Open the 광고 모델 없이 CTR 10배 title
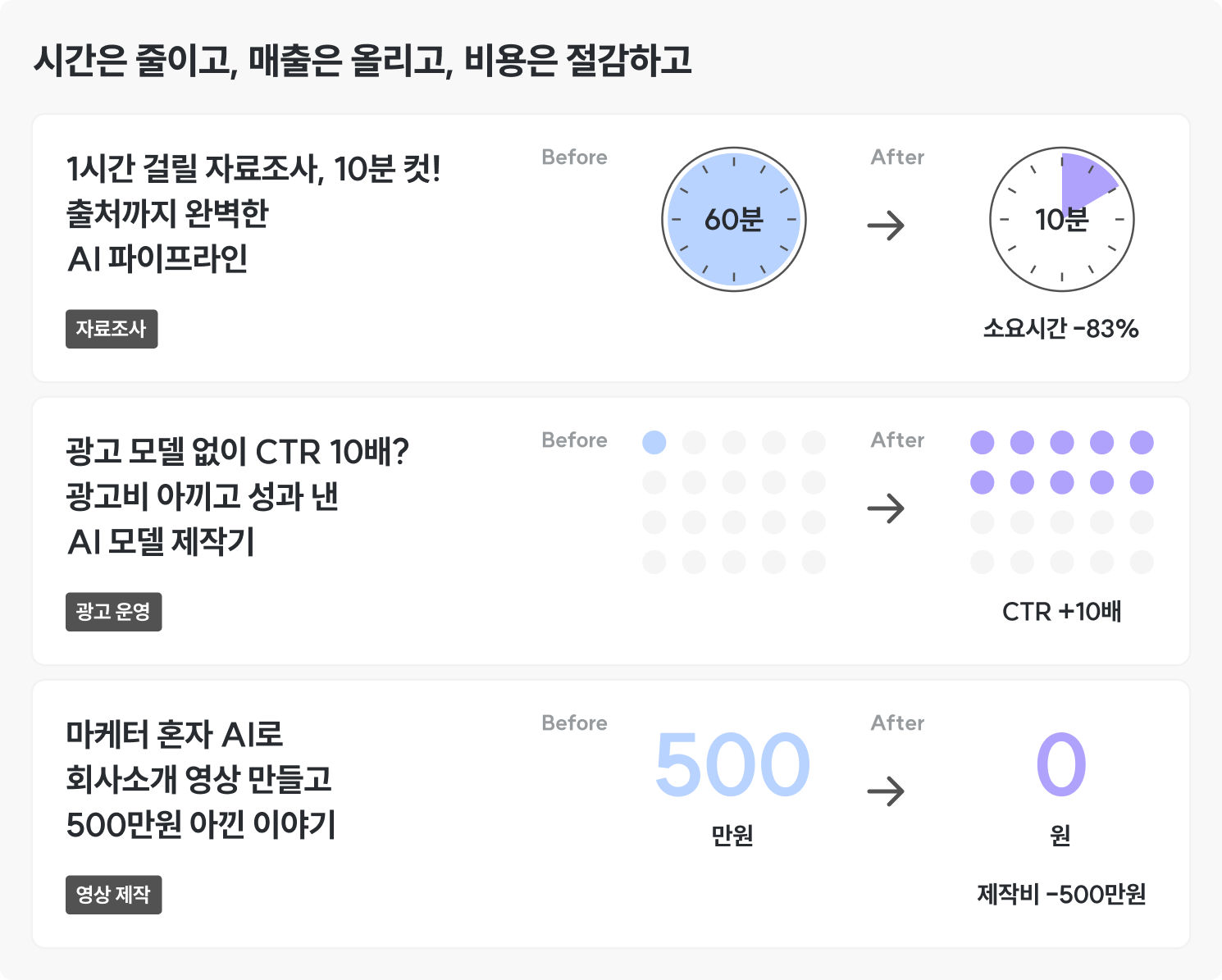This screenshot has width=1222, height=980. point(237,496)
